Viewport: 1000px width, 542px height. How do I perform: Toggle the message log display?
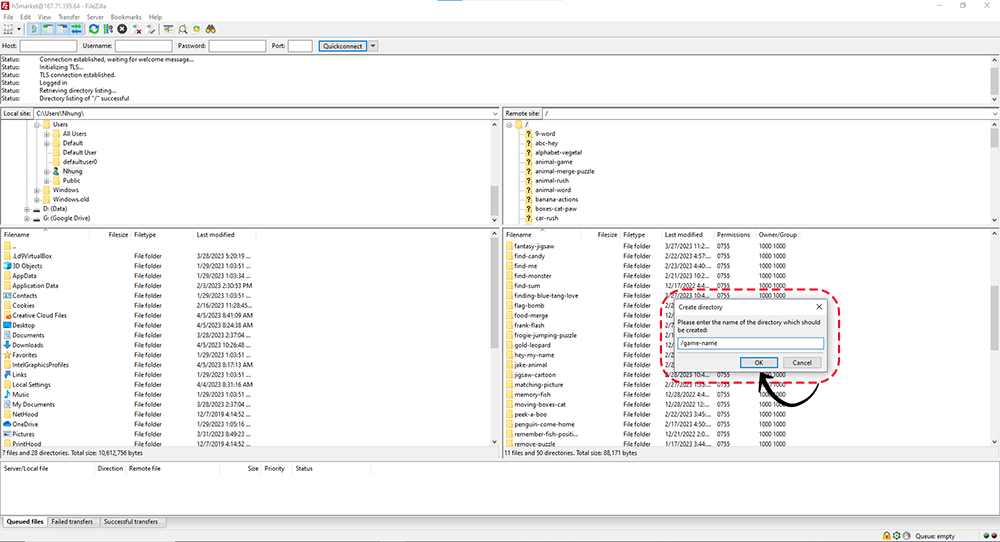(x=35, y=29)
